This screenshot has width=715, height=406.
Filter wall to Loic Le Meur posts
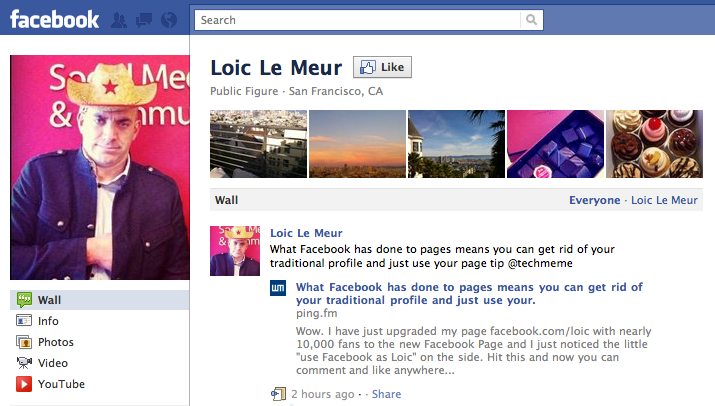tap(664, 200)
